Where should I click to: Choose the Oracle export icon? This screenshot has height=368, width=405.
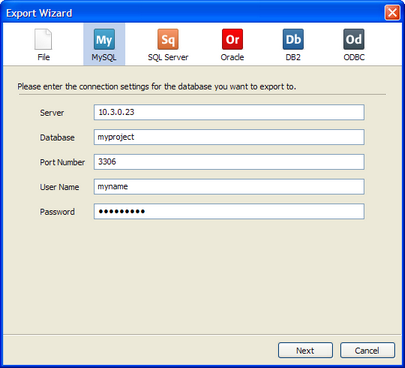click(232, 39)
